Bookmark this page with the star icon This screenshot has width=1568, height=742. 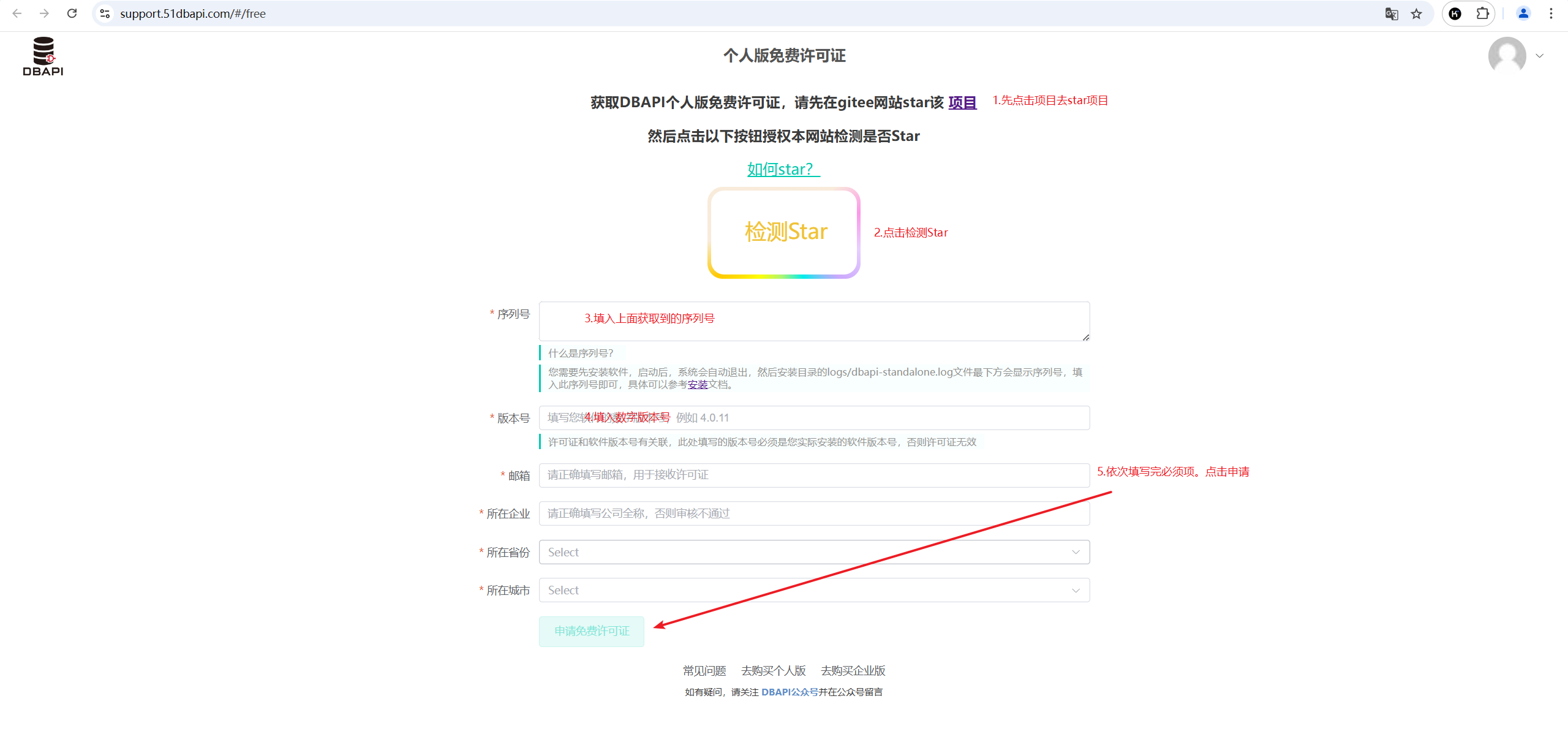1417,13
